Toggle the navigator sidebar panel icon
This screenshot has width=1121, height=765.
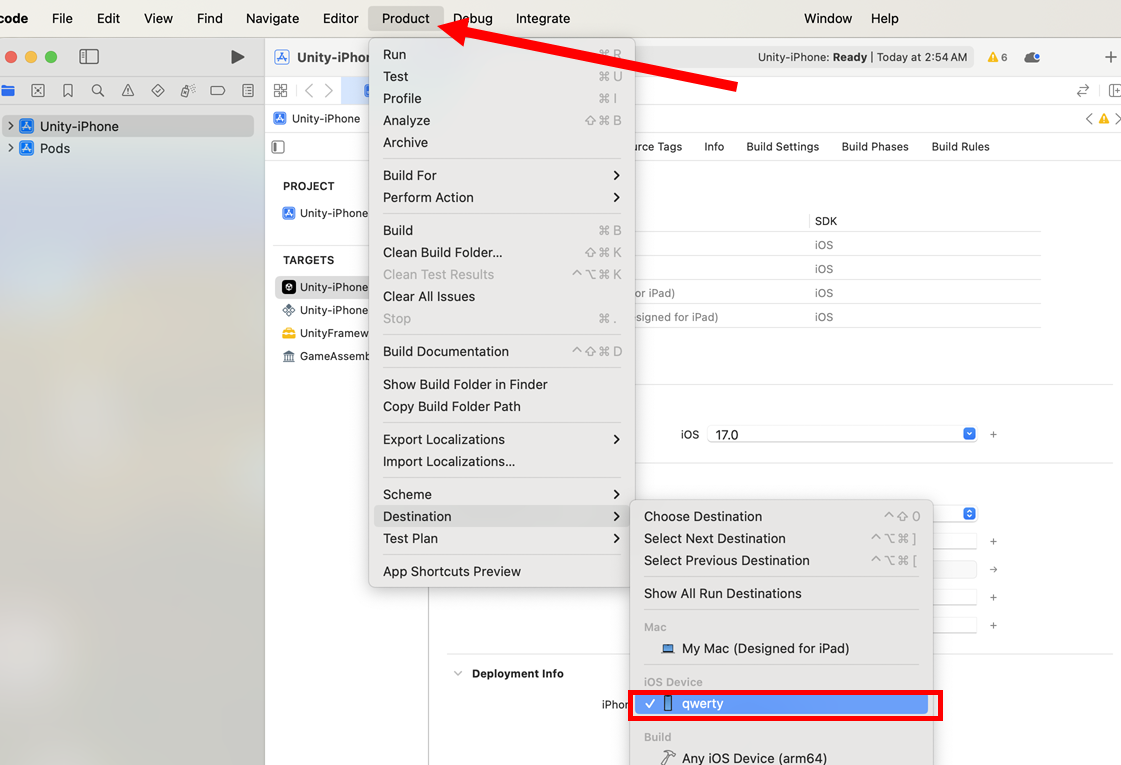pos(89,56)
